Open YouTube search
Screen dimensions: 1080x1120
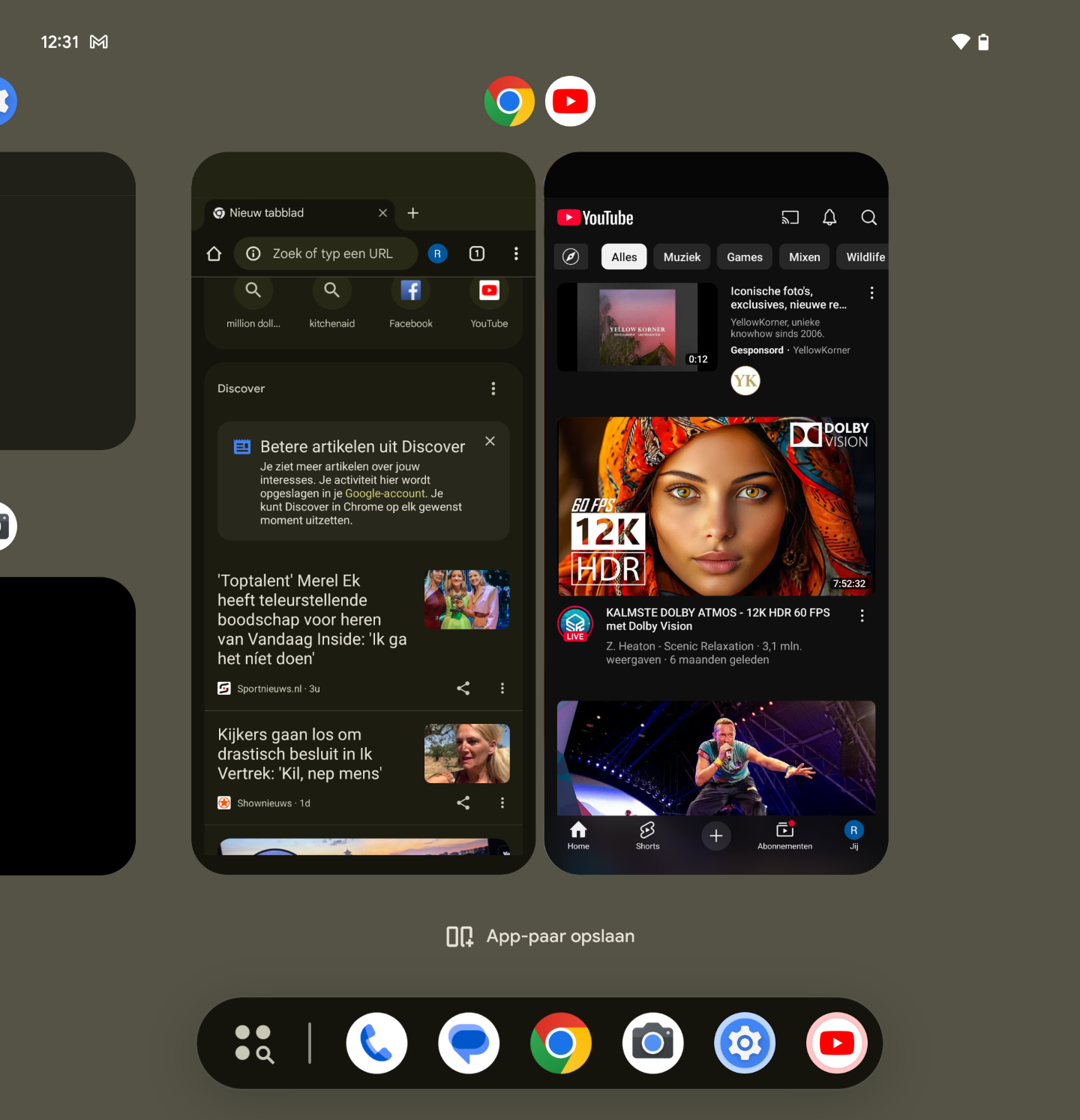point(869,218)
